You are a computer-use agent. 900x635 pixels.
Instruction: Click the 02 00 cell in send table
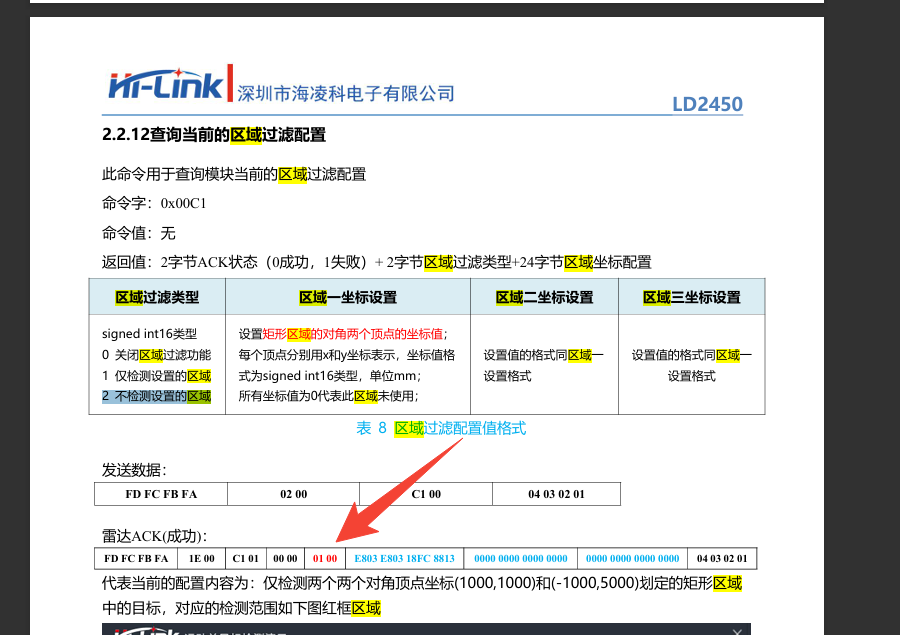pos(293,494)
